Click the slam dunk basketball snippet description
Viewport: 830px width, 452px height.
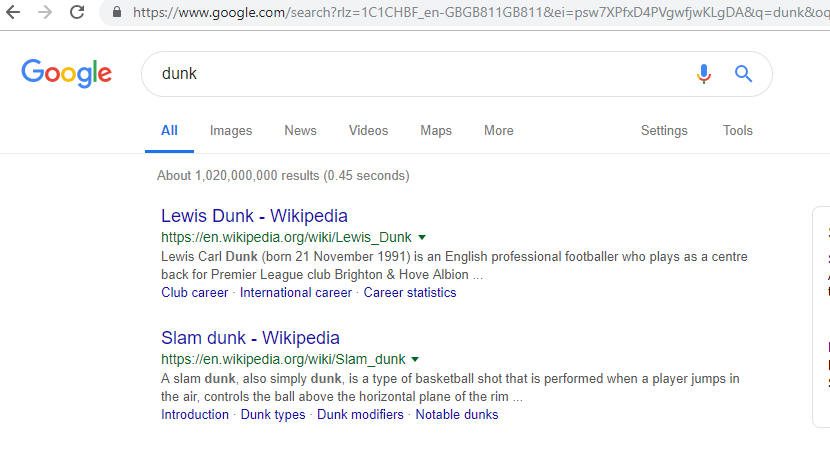(450, 388)
